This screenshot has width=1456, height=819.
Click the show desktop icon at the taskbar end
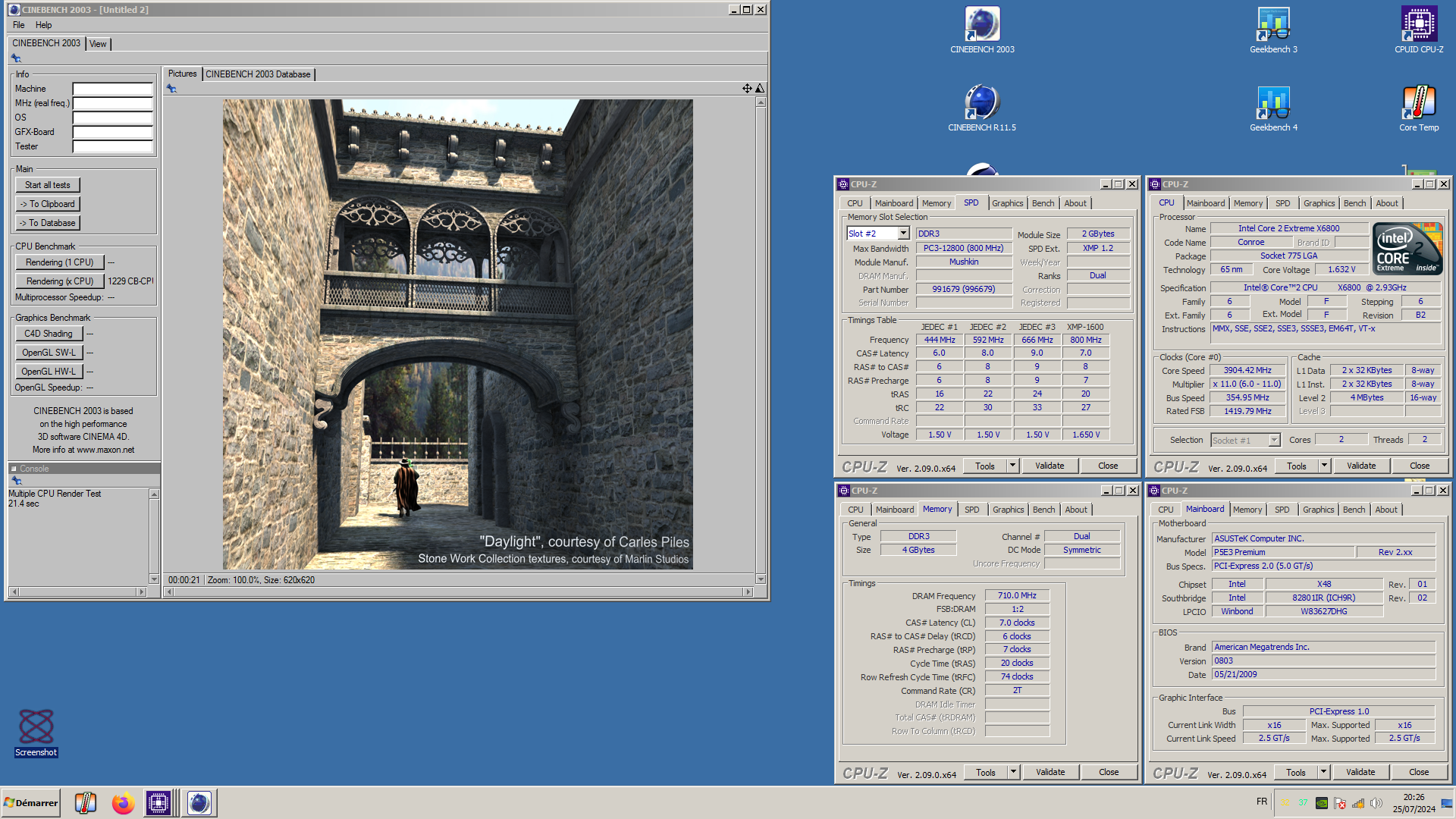pyautogui.click(x=1447, y=803)
